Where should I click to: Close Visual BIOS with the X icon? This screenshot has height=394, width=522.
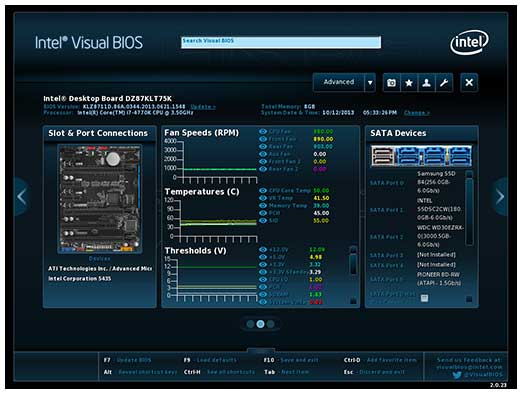469,83
